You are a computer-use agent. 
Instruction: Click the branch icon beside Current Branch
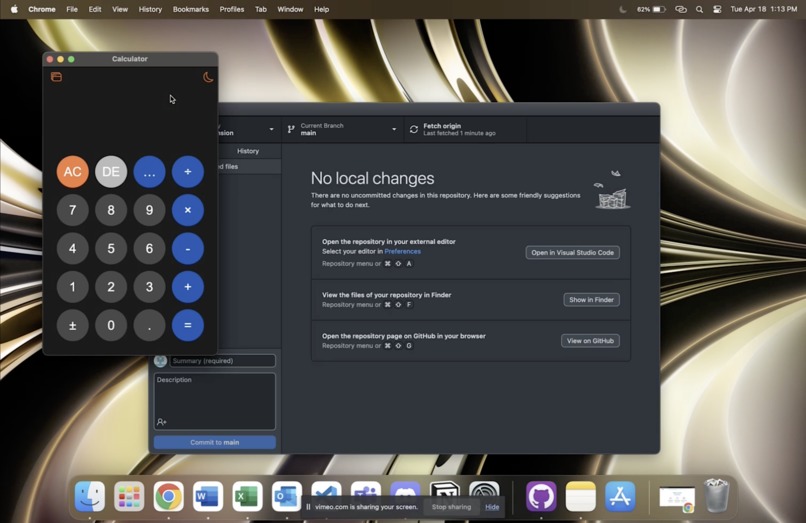click(291, 130)
